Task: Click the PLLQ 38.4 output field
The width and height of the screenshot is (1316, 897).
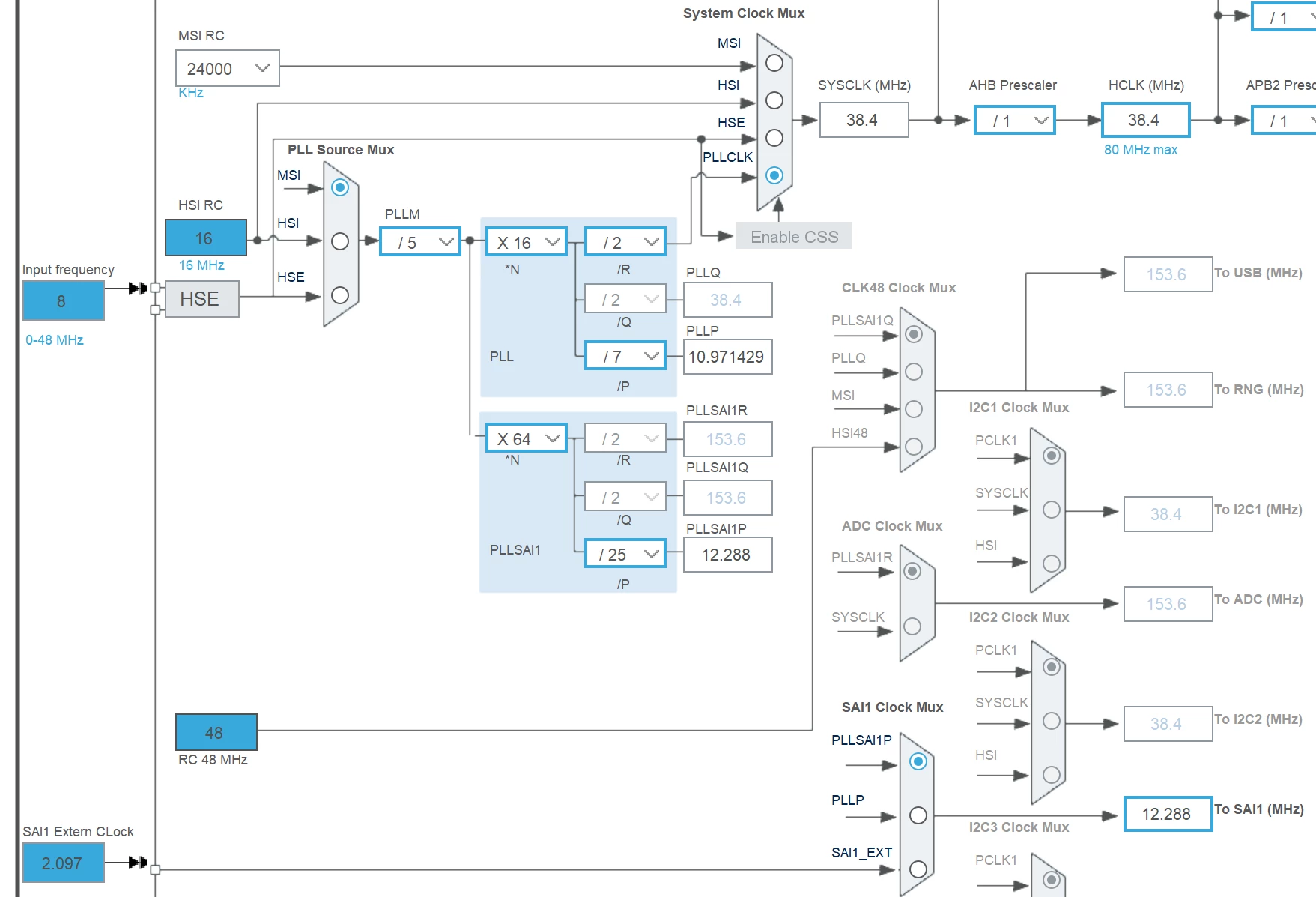Action: pos(728,300)
